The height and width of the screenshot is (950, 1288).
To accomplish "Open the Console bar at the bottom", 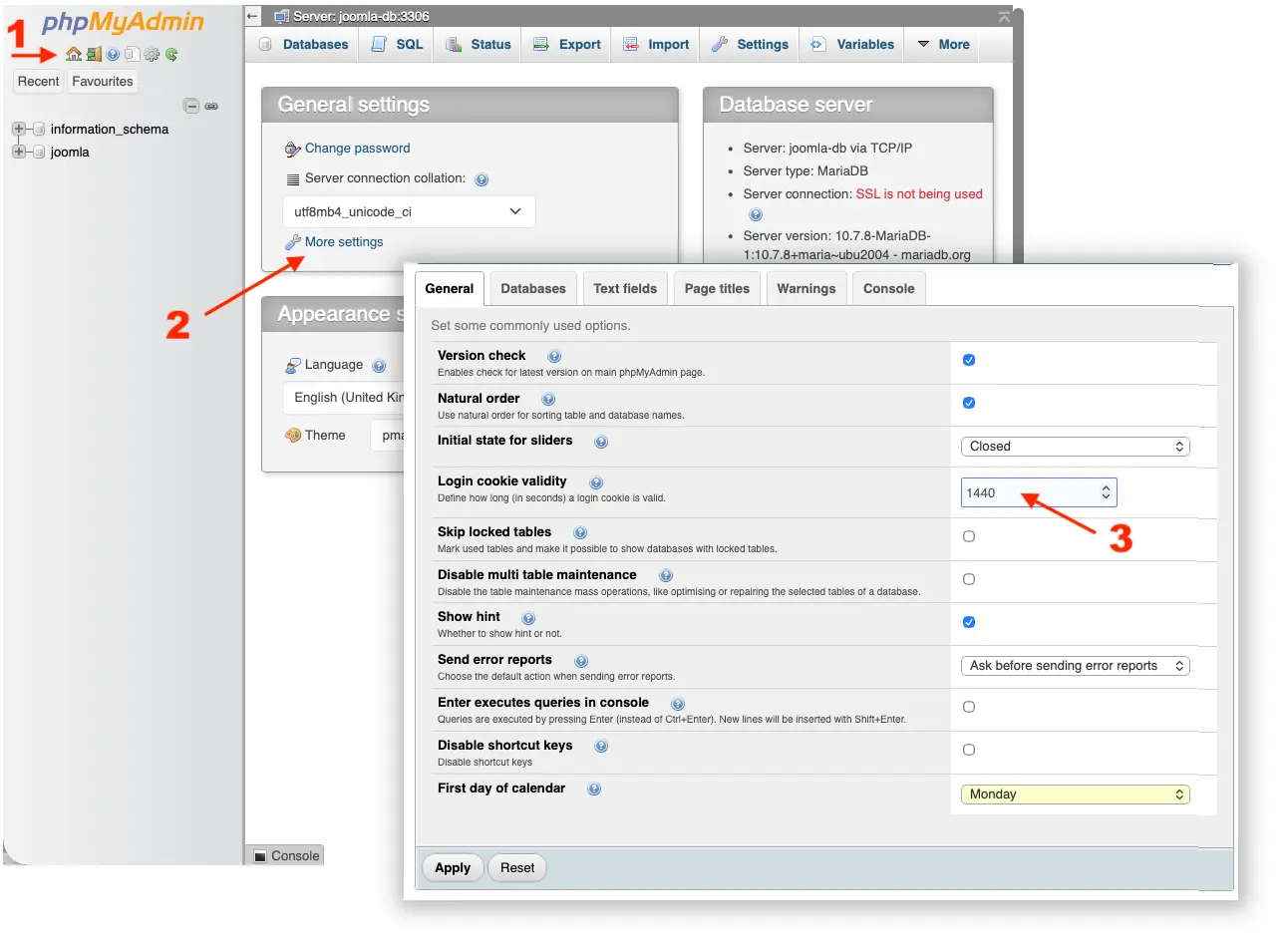I will point(286,855).
